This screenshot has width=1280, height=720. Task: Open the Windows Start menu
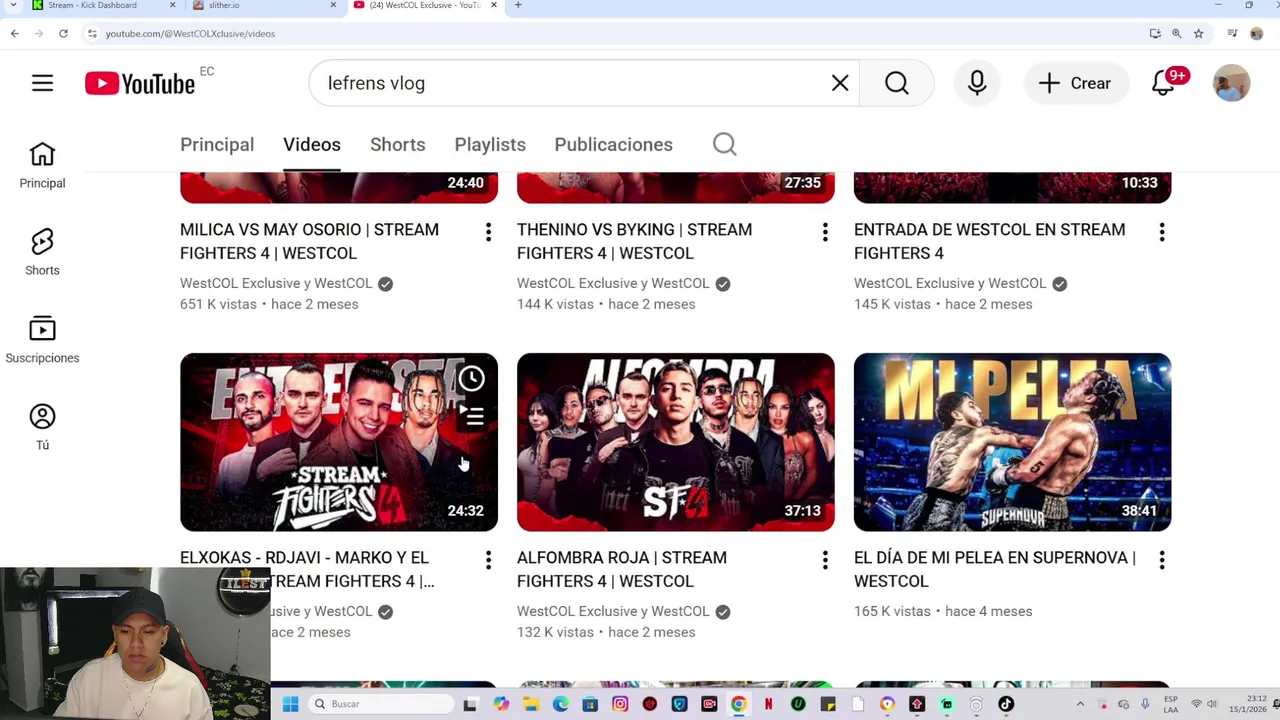coord(290,704)
